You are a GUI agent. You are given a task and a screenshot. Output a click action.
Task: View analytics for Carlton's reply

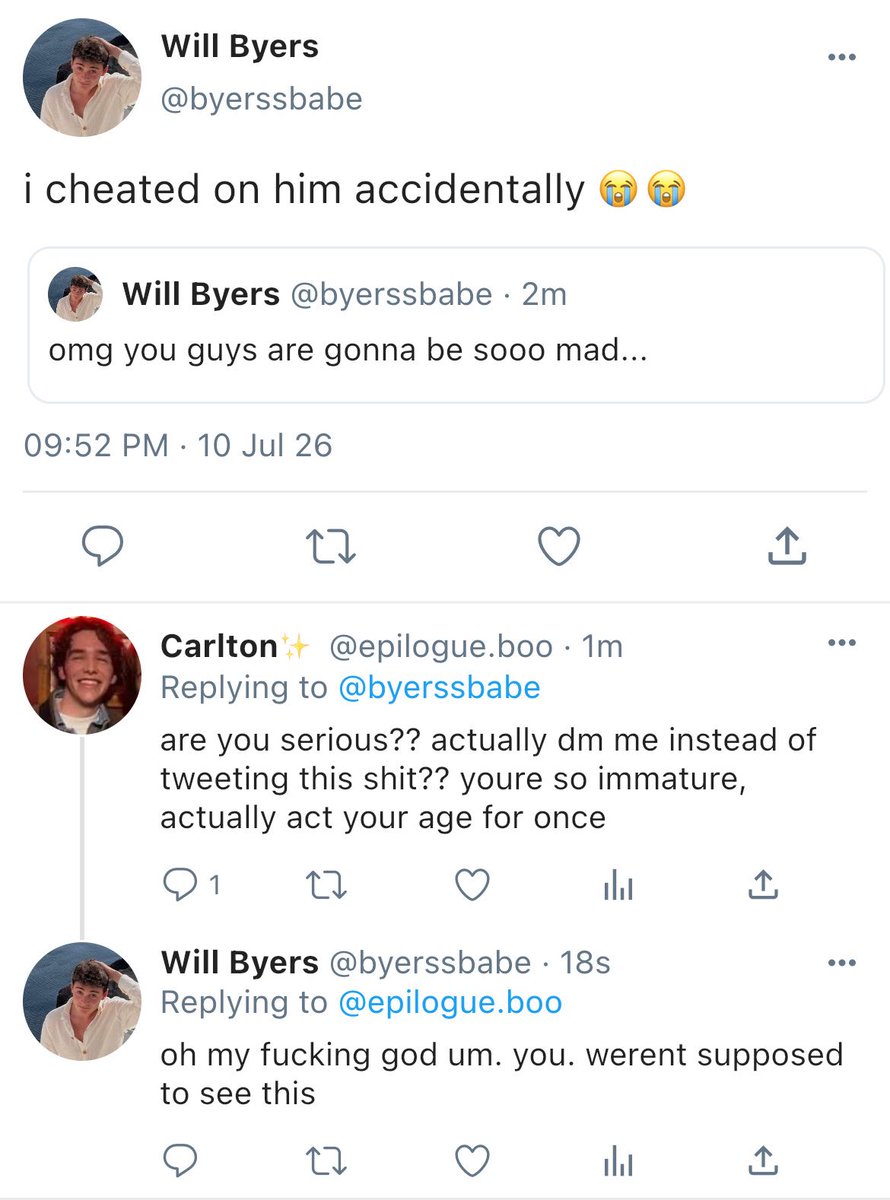coord(617,885)
